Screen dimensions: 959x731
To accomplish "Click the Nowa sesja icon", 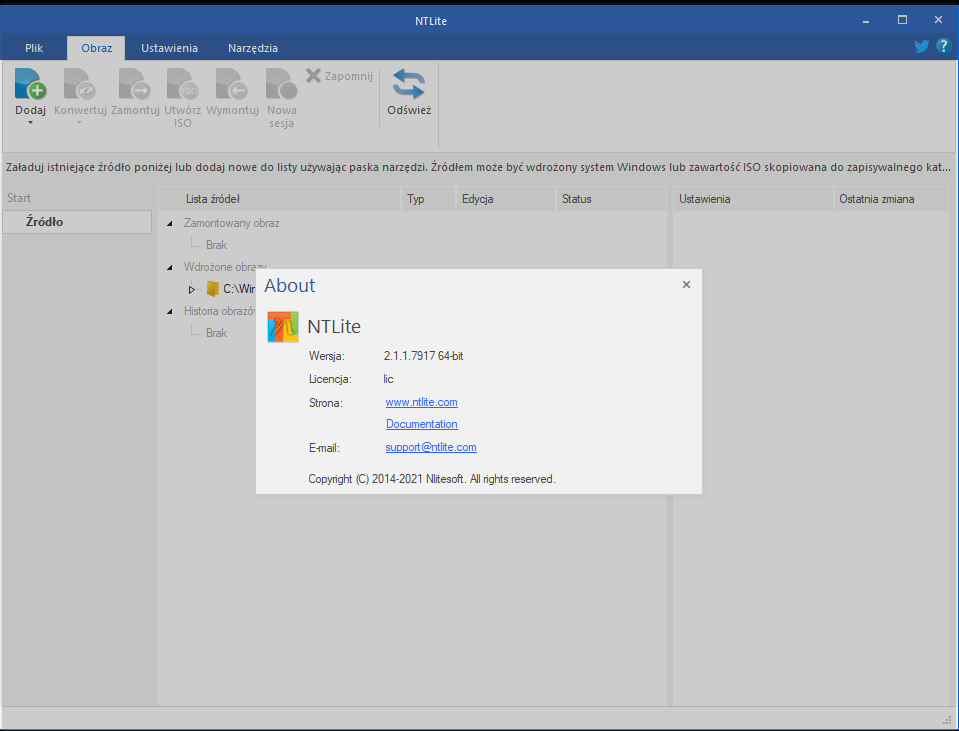I will tap(281, 84).
